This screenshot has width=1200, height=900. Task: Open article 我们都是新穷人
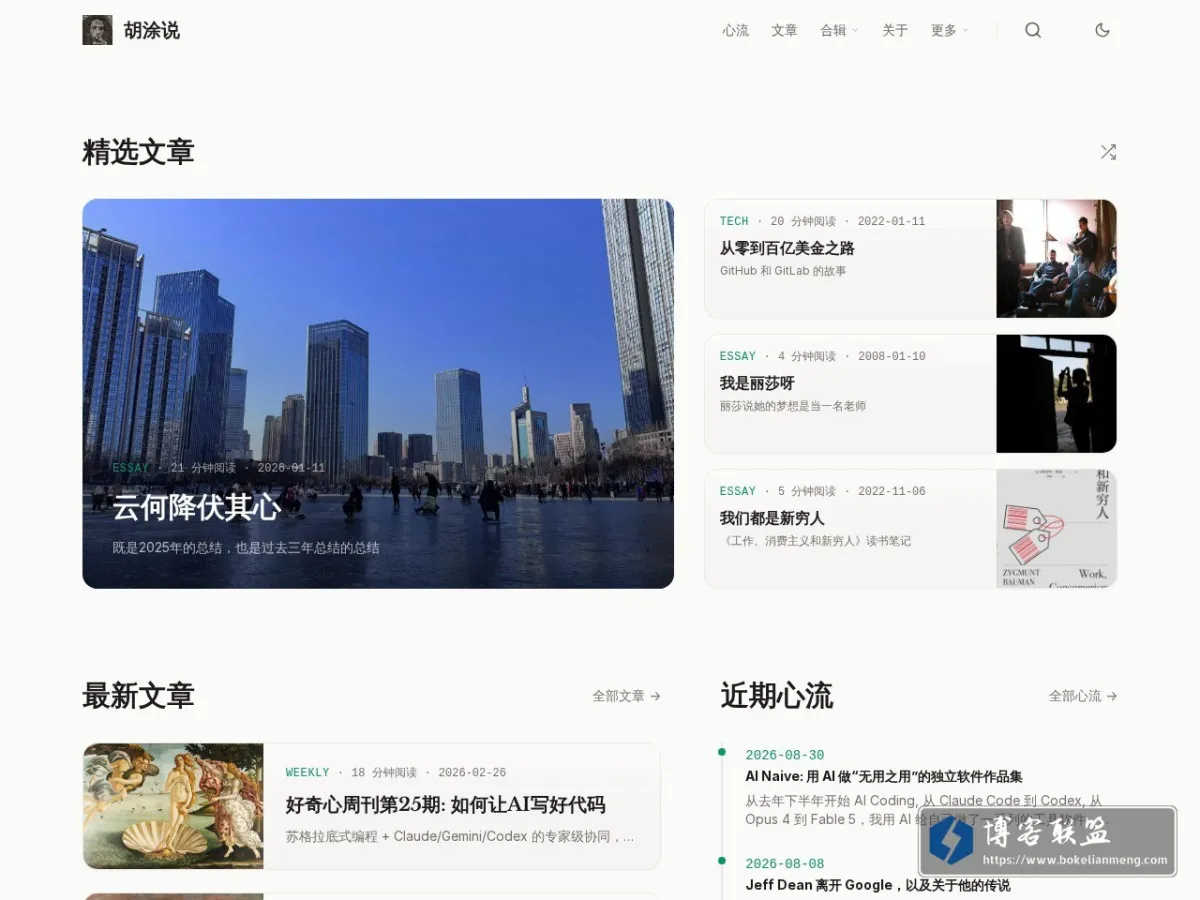tap(772, 518)
